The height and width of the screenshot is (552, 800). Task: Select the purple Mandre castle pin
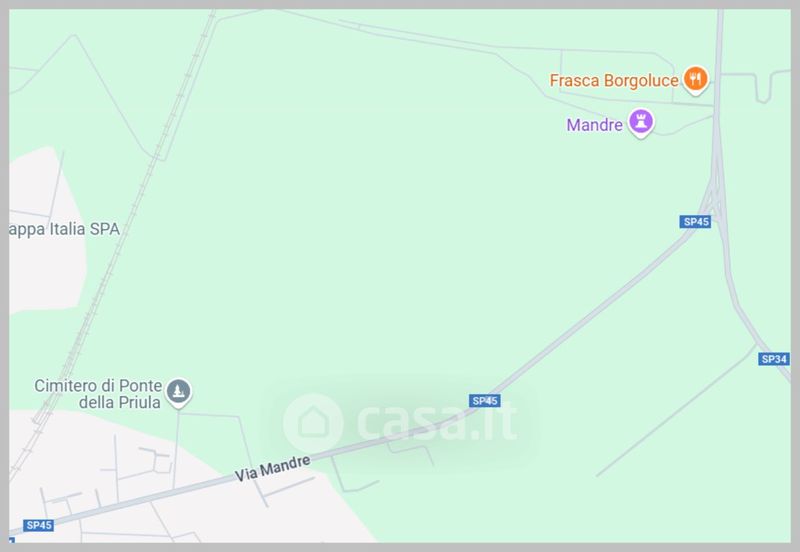point(641,123)
